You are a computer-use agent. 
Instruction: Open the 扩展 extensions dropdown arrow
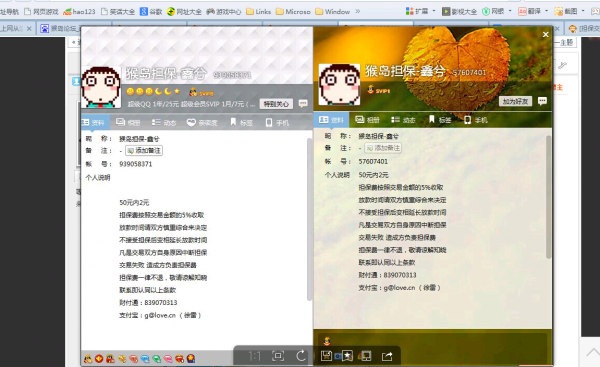(x=434, y=11)
